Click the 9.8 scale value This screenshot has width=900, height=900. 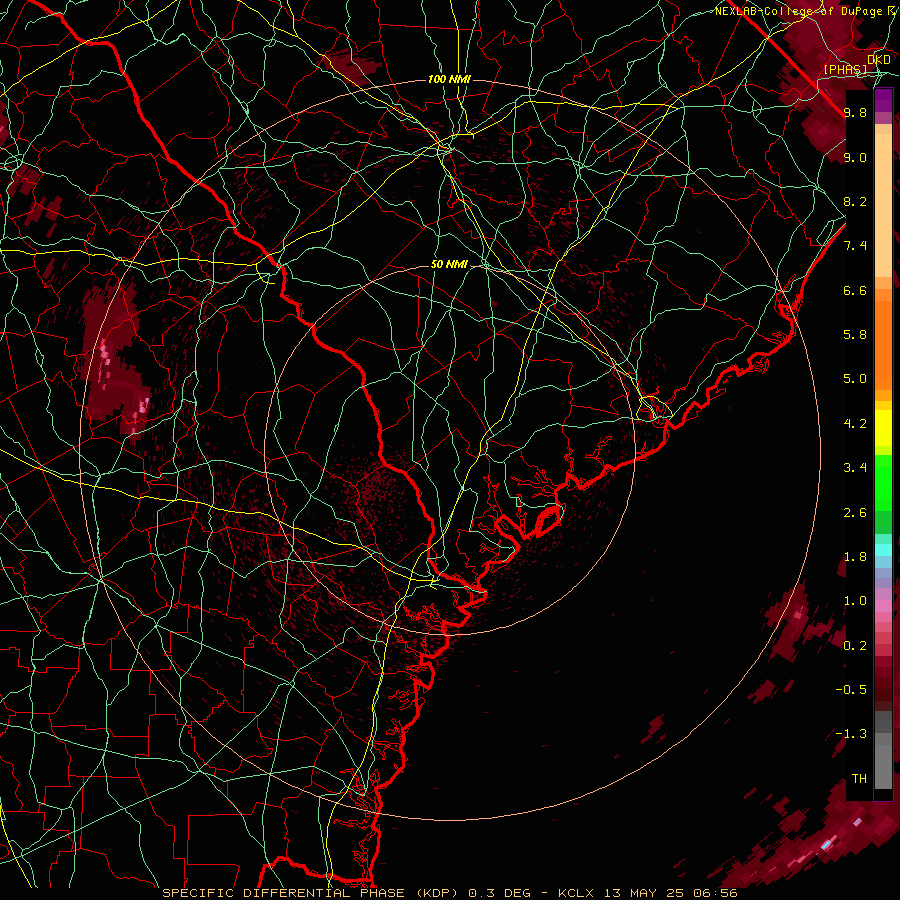[855, 112]
